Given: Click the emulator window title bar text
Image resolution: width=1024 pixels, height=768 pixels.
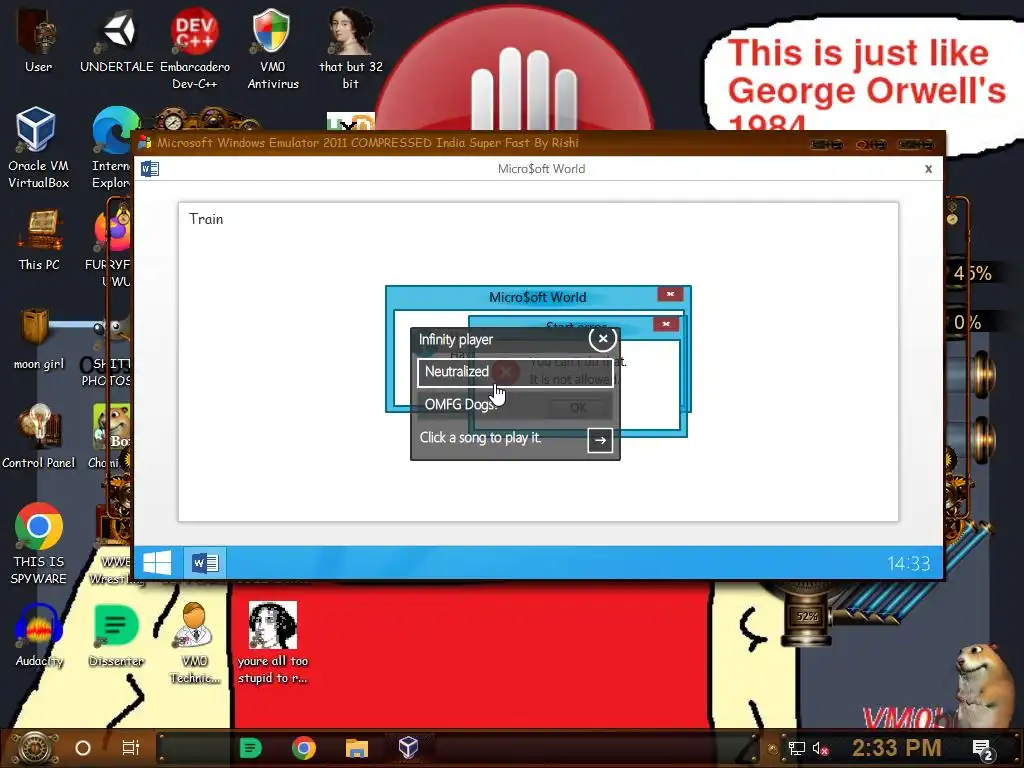Looking at the screenshot, I should click(x=368, y=143).
